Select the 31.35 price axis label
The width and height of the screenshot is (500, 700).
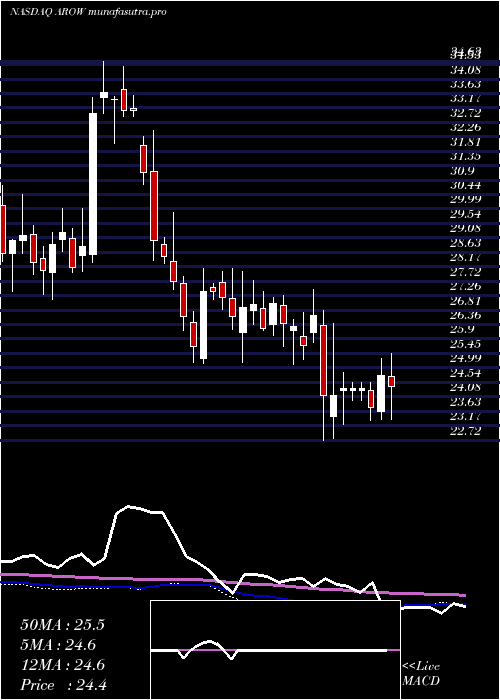465,156
